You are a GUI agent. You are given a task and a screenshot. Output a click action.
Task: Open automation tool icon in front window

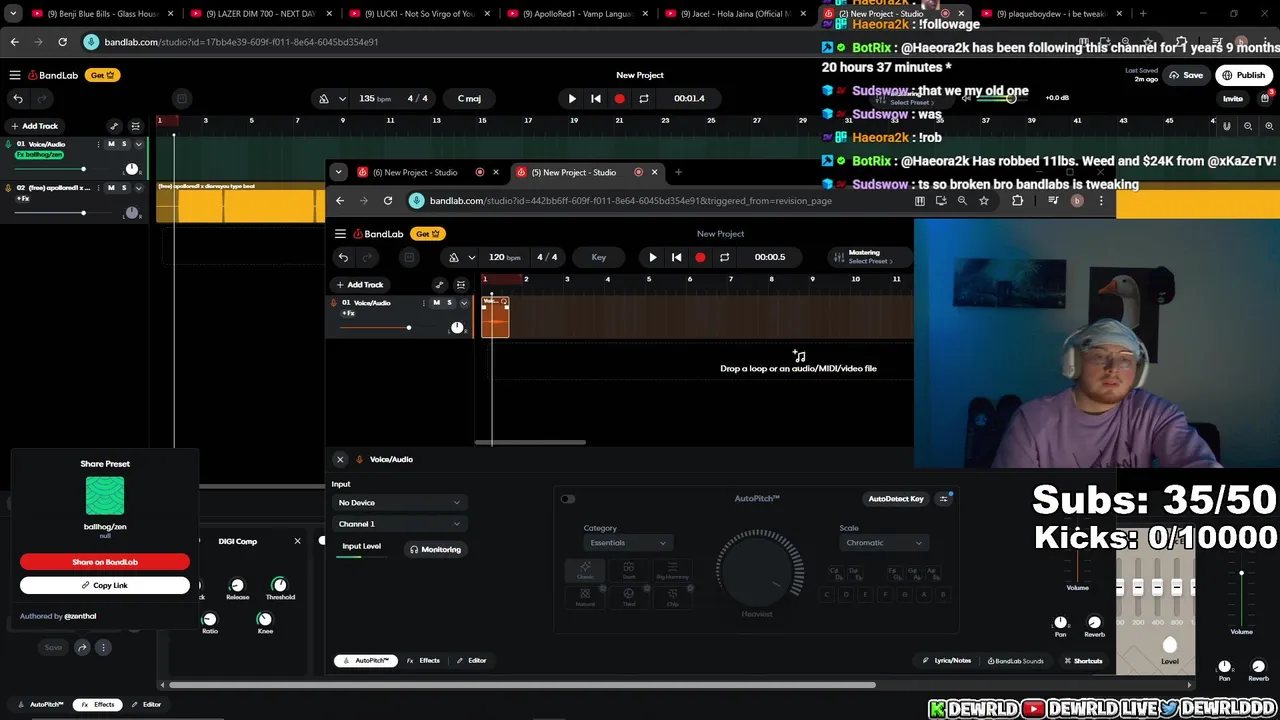click(x=438, y=285)
